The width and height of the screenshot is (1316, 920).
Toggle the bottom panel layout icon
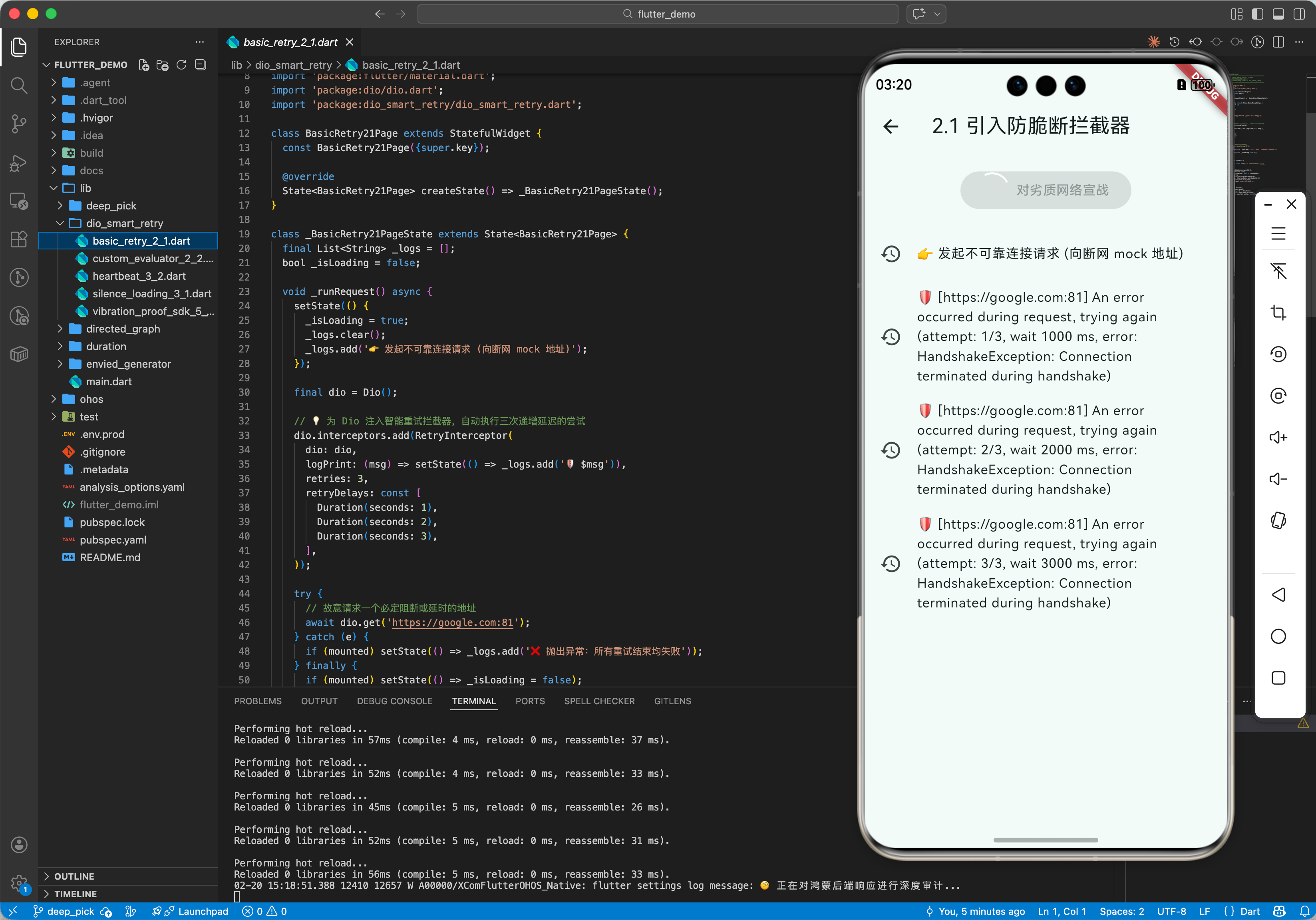[1278, 14]
